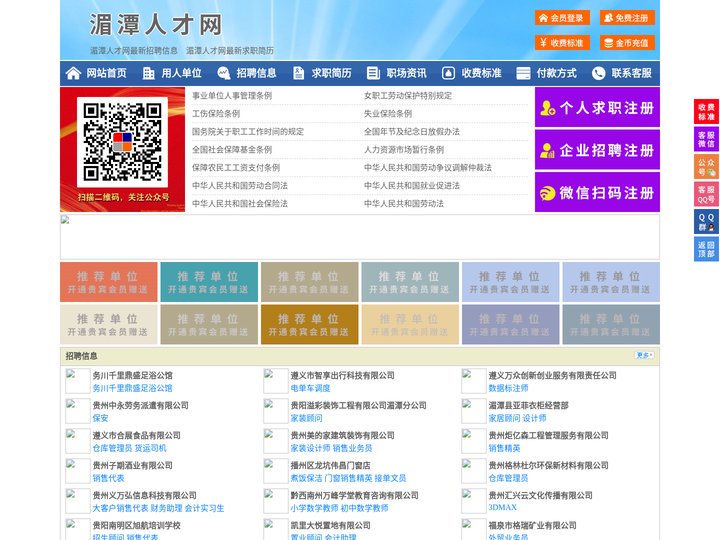Viewport: 720px width, 540px height.
Task: Click the news icon beside 职场资讯
Action: click(x=373, y=73)
